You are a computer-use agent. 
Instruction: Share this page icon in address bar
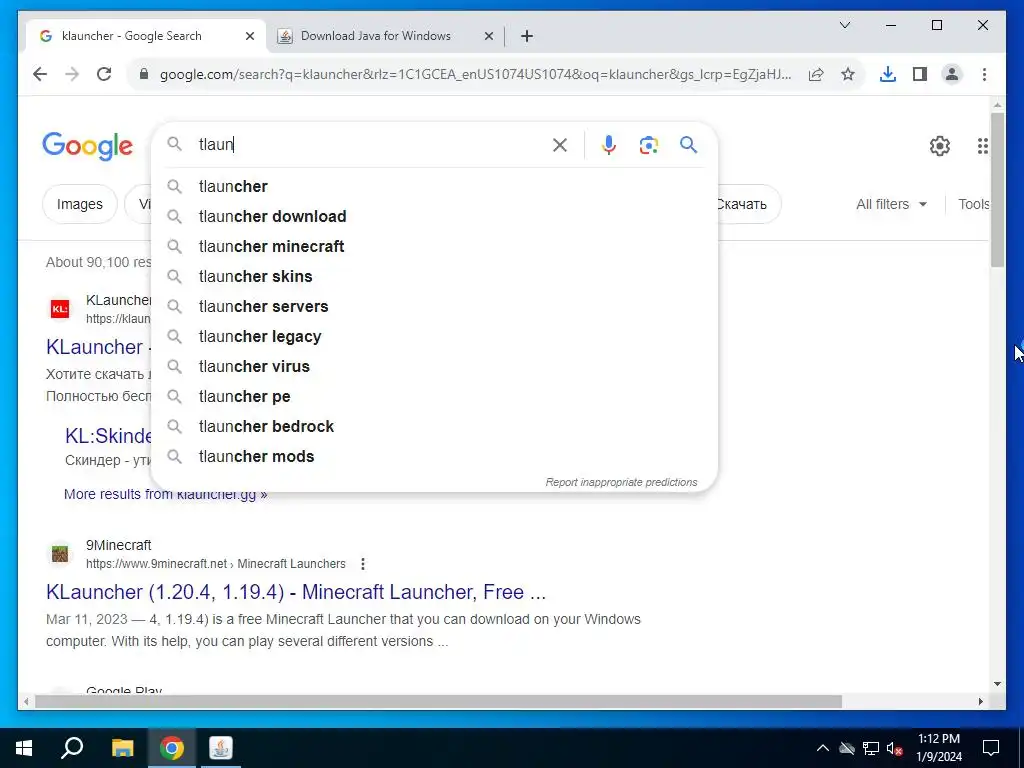(816, 74)
